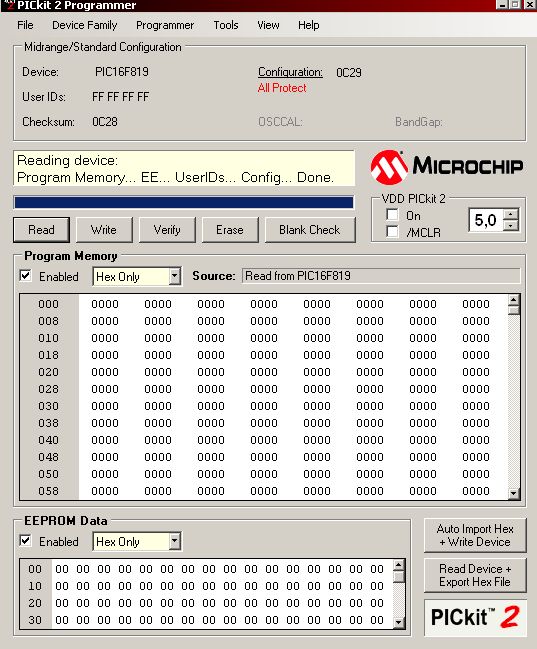
Task: Click the Source field Read from PIC16F819
Action: pos(381,276)
